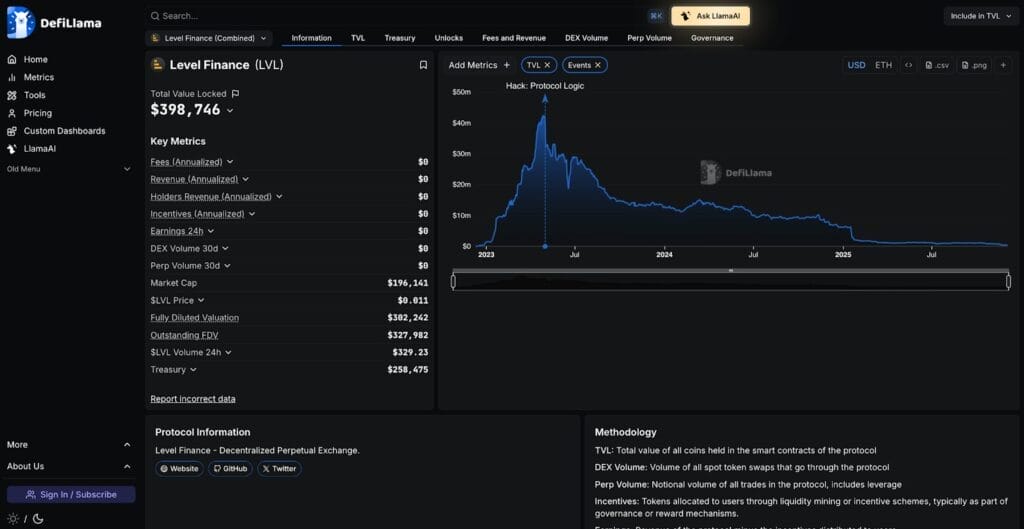Expand Earnings 24h row
Viewport: 1024px width, 529px height.
point(210,231)
